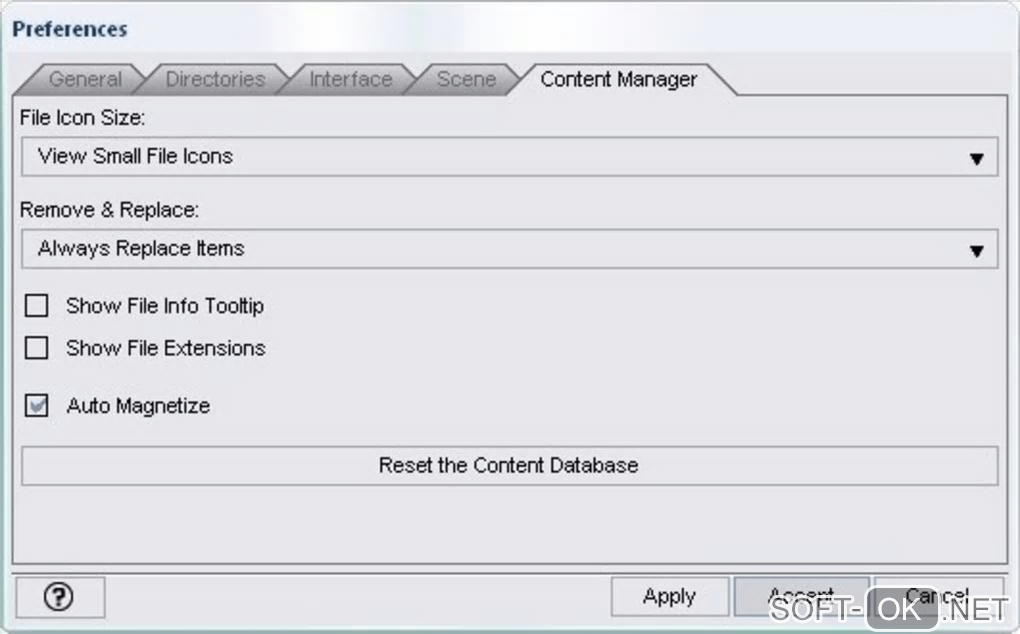Click the Apply button
The image size is (1020, 634).
(x=669, y=597)
